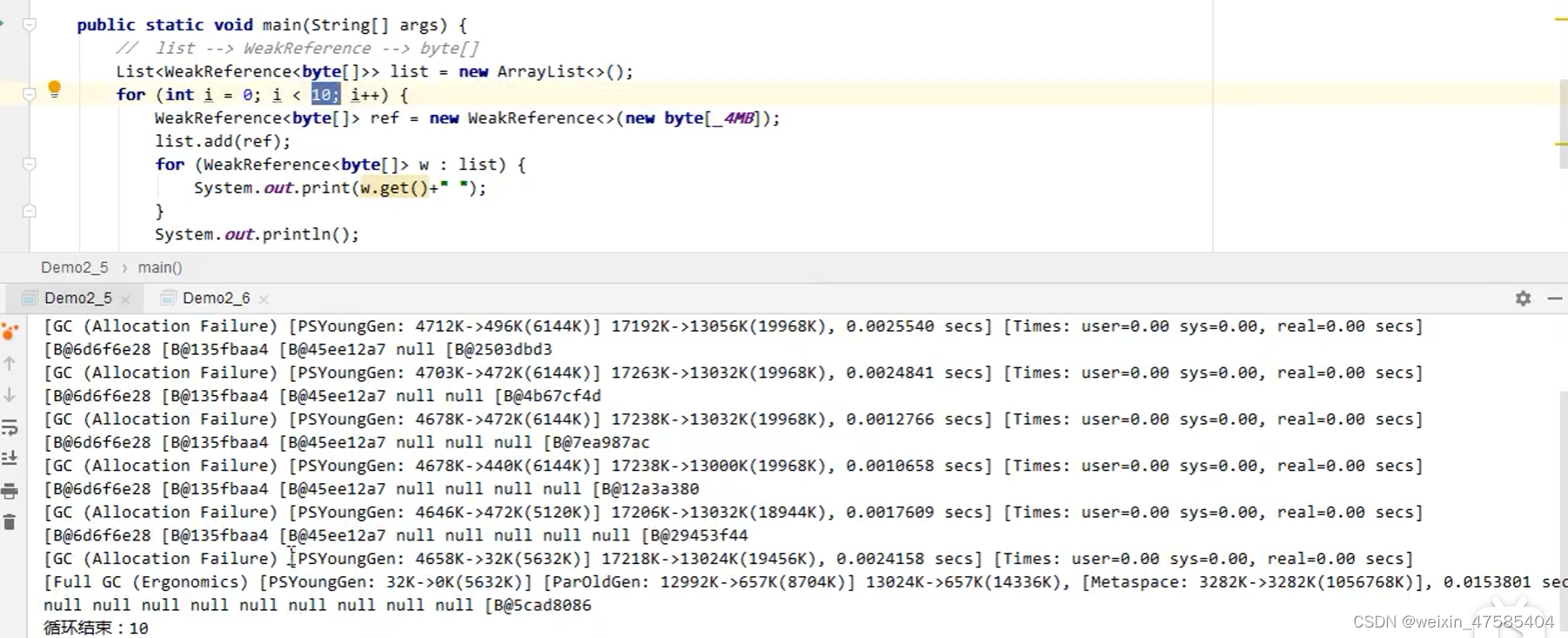Screen dimensions: 1568x638
Task: Click the public static void main signature
Action: pyautogui.click(x=272, y=25)
